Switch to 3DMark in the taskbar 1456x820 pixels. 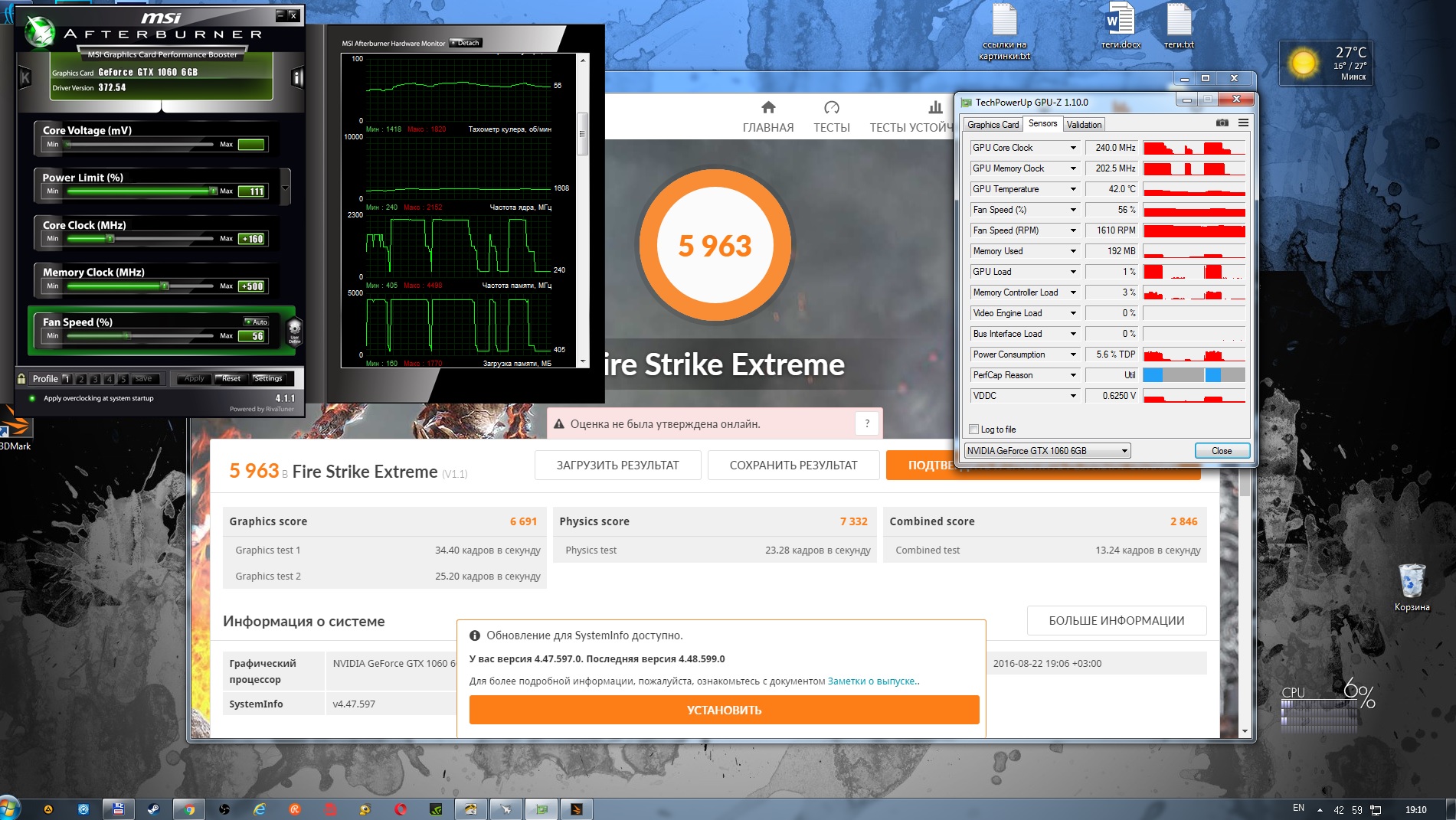pyautogui.click(x=577, y=809)
